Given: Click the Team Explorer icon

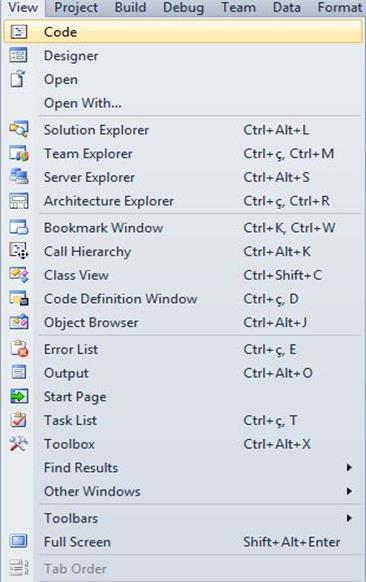Looking at the screenshot, I should 19,154.
